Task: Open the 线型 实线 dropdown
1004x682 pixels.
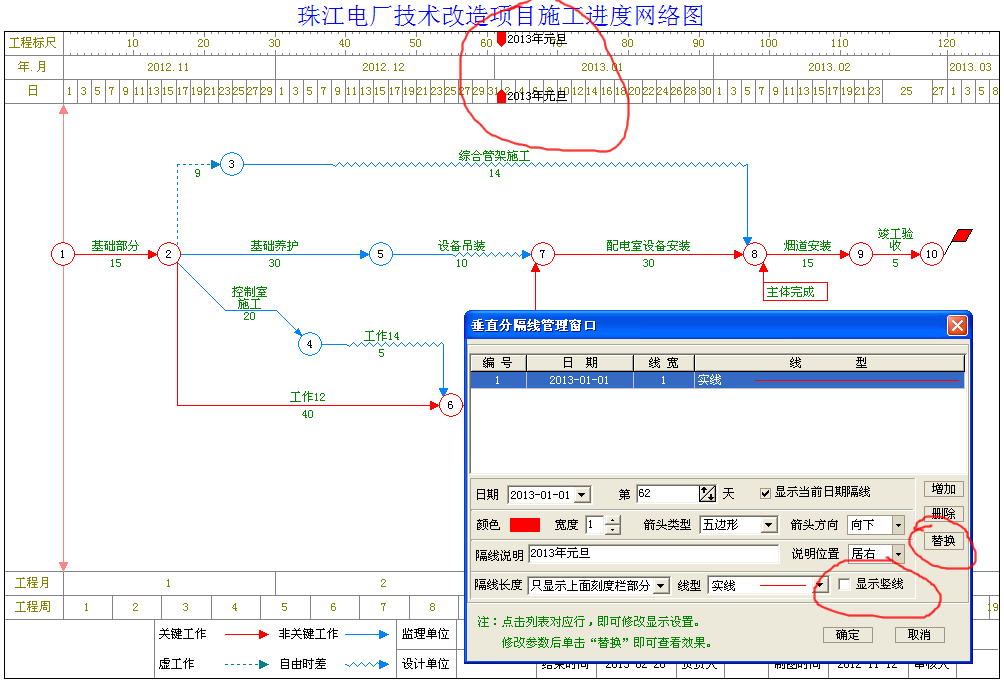Action: (x=820, y=585)
